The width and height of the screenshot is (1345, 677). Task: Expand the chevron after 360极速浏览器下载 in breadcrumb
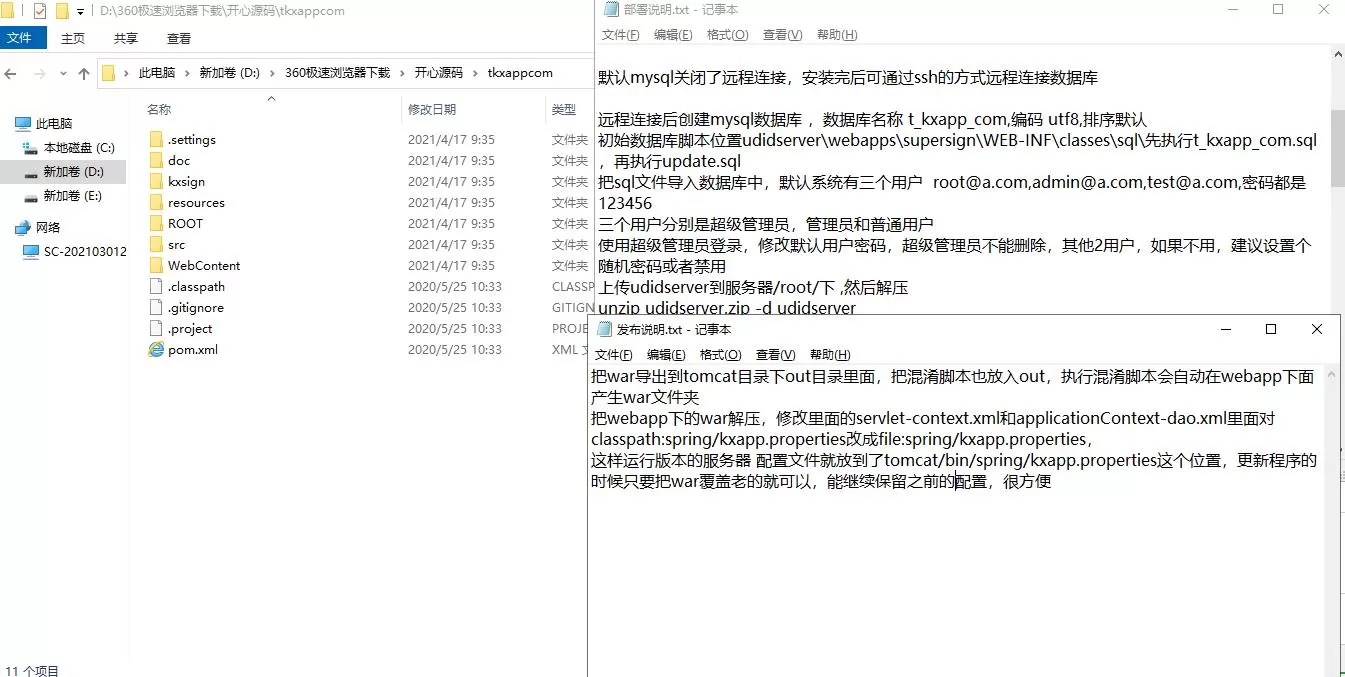(x=403, y=73)
